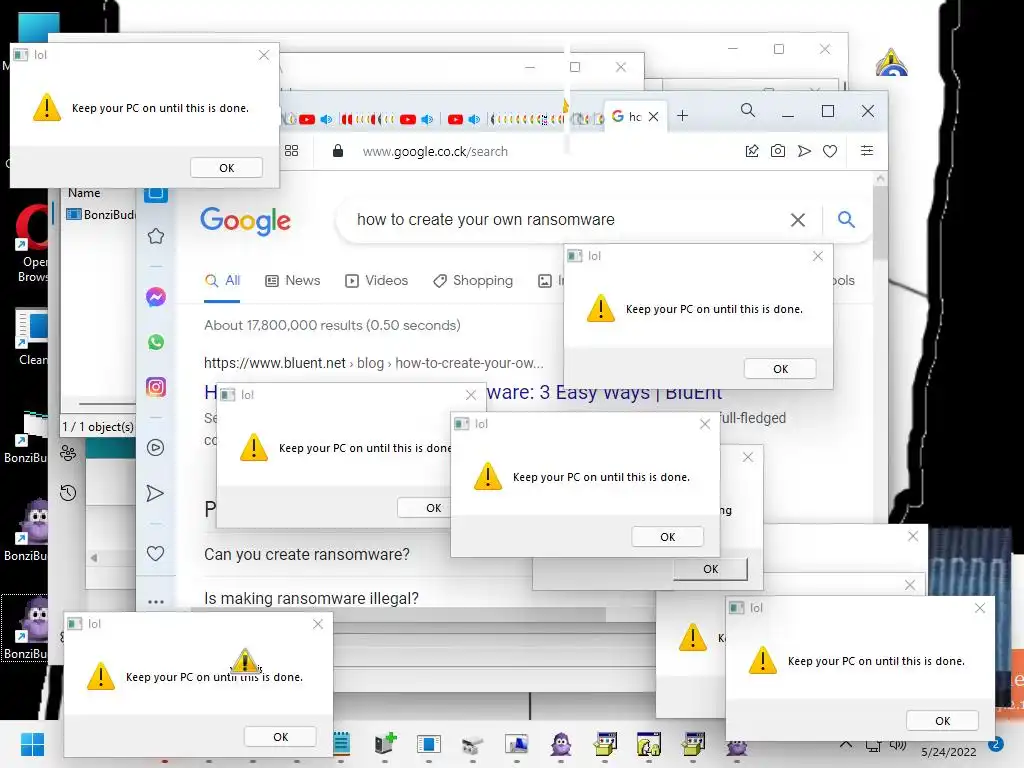
Task: Open the history clock icon behind browser
Action: click(x=68, y=492)
